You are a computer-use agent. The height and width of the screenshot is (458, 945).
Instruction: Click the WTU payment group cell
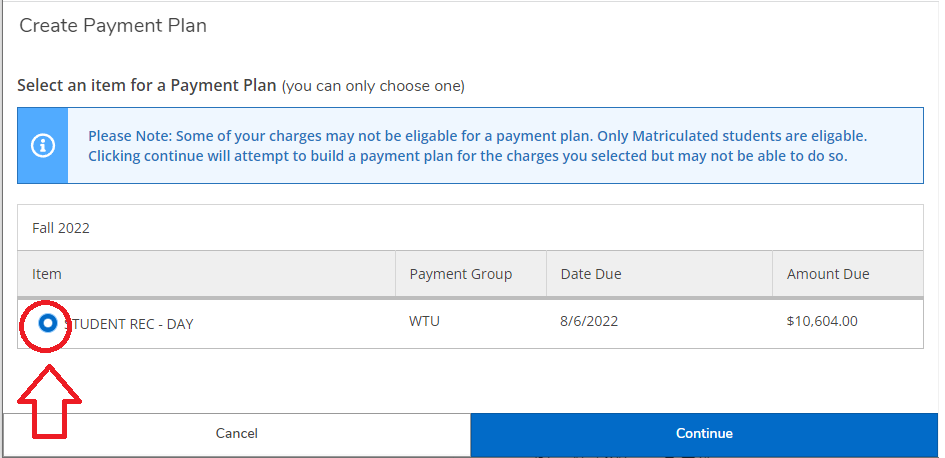424,321
